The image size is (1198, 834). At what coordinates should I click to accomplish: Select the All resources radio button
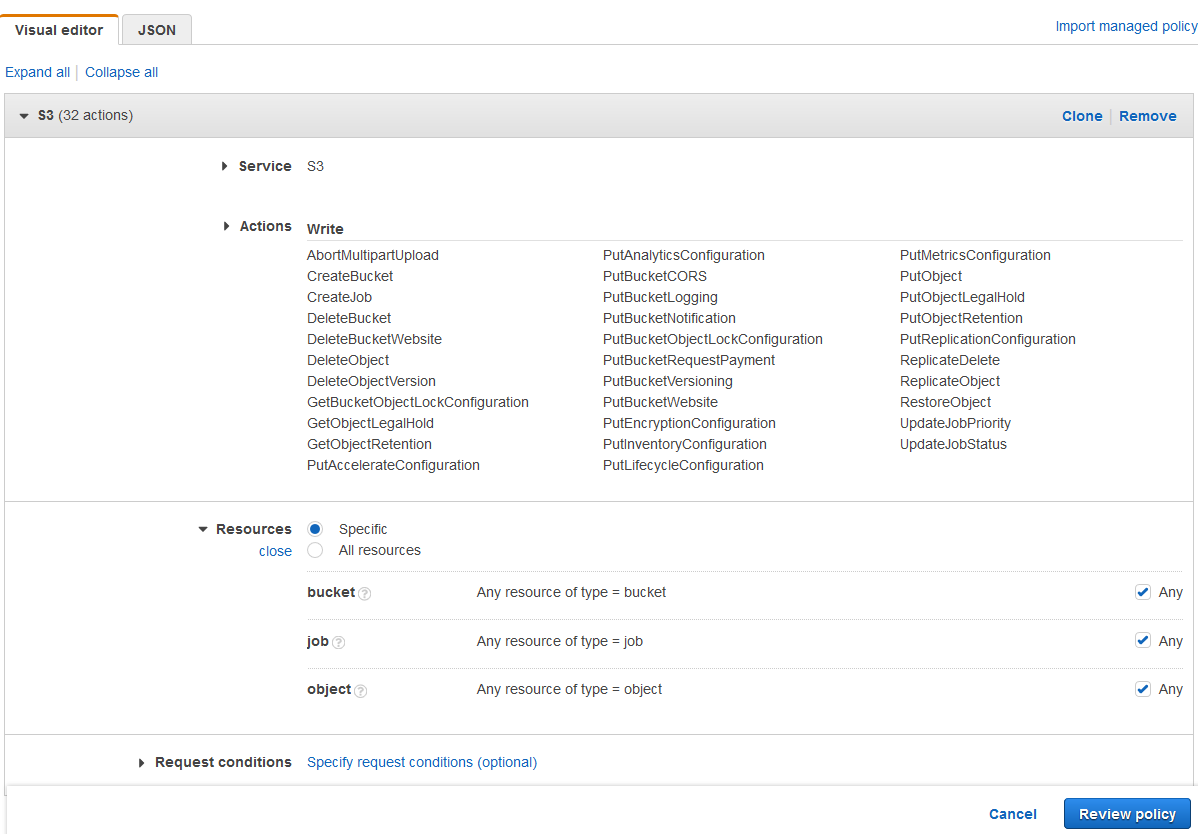(x=315, y=550)
